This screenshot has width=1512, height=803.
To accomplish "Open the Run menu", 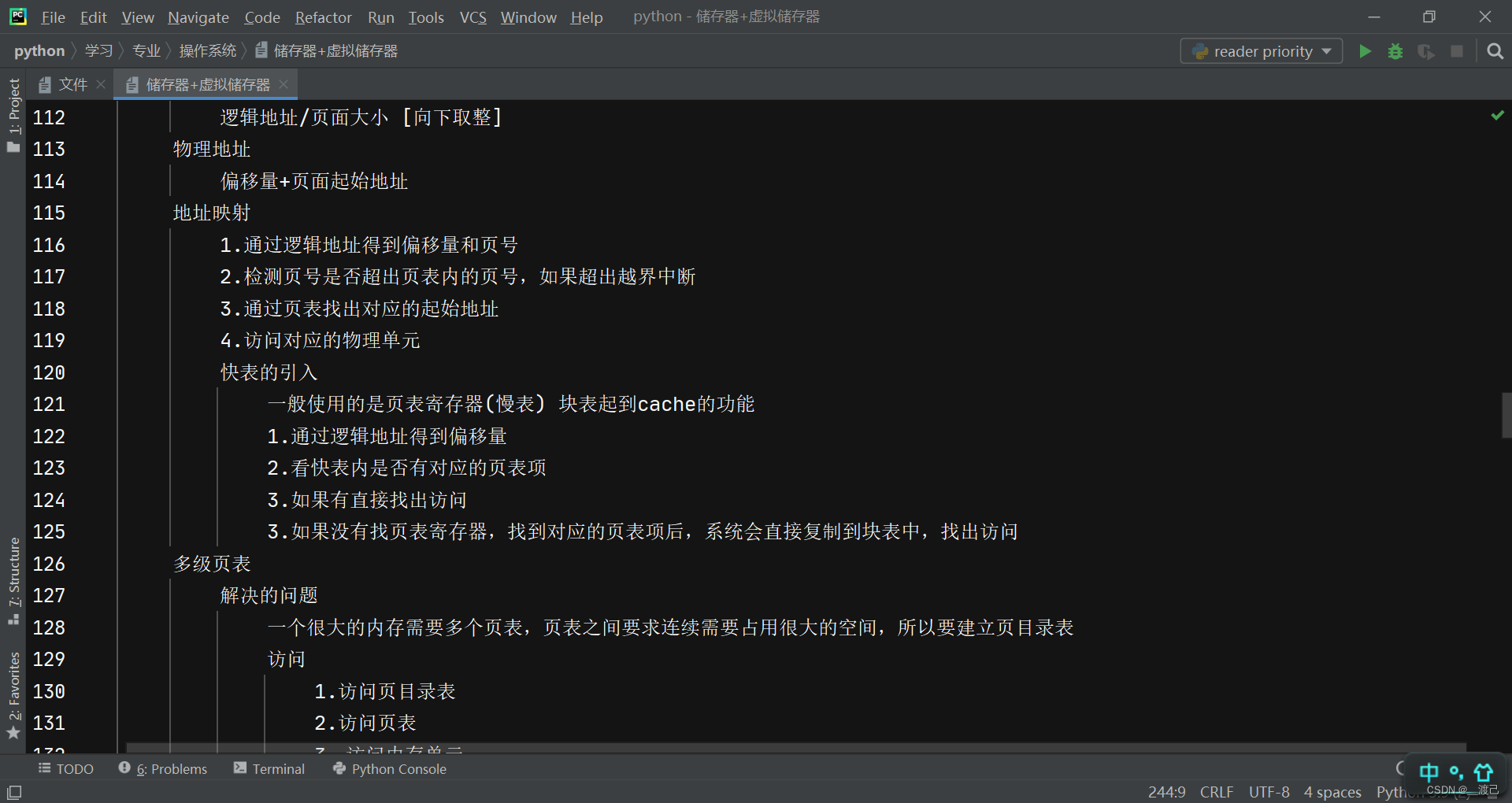I will pos(381,17).
